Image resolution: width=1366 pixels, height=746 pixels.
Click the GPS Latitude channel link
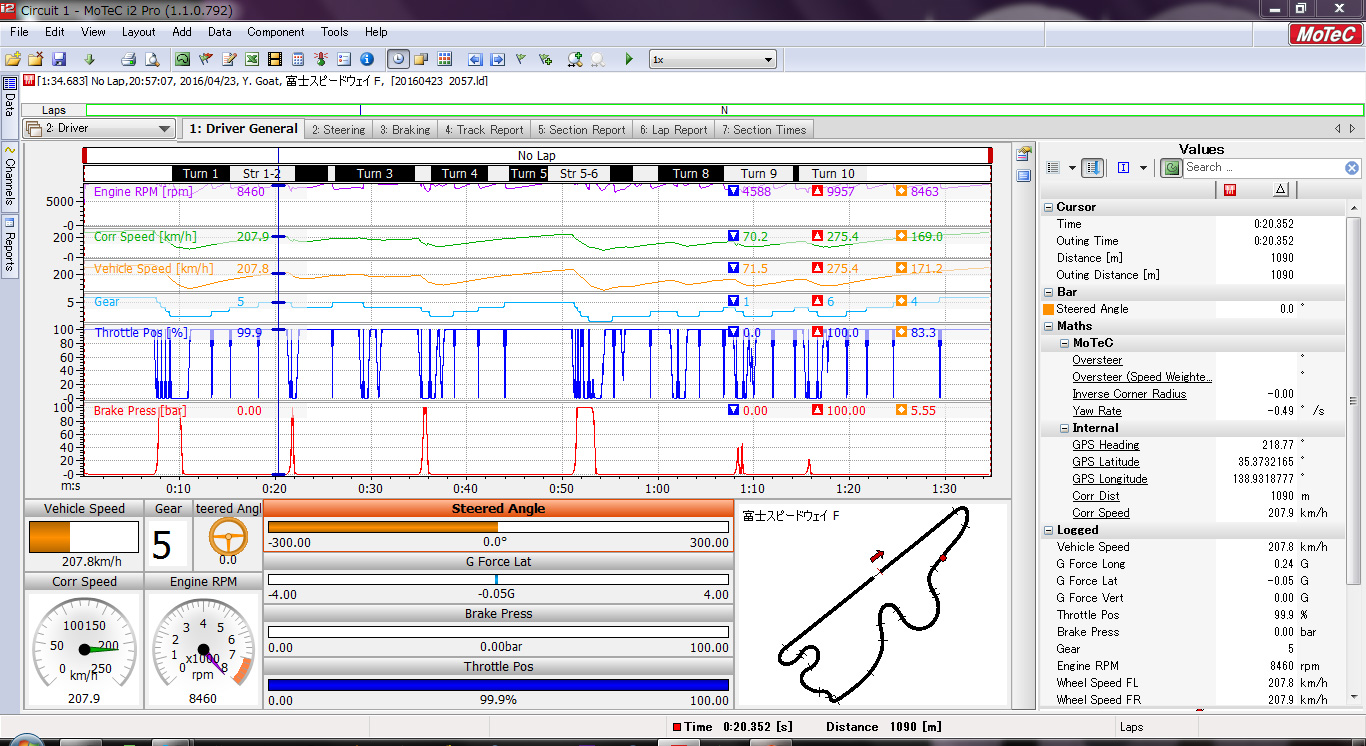click(x=1106, y=462)
